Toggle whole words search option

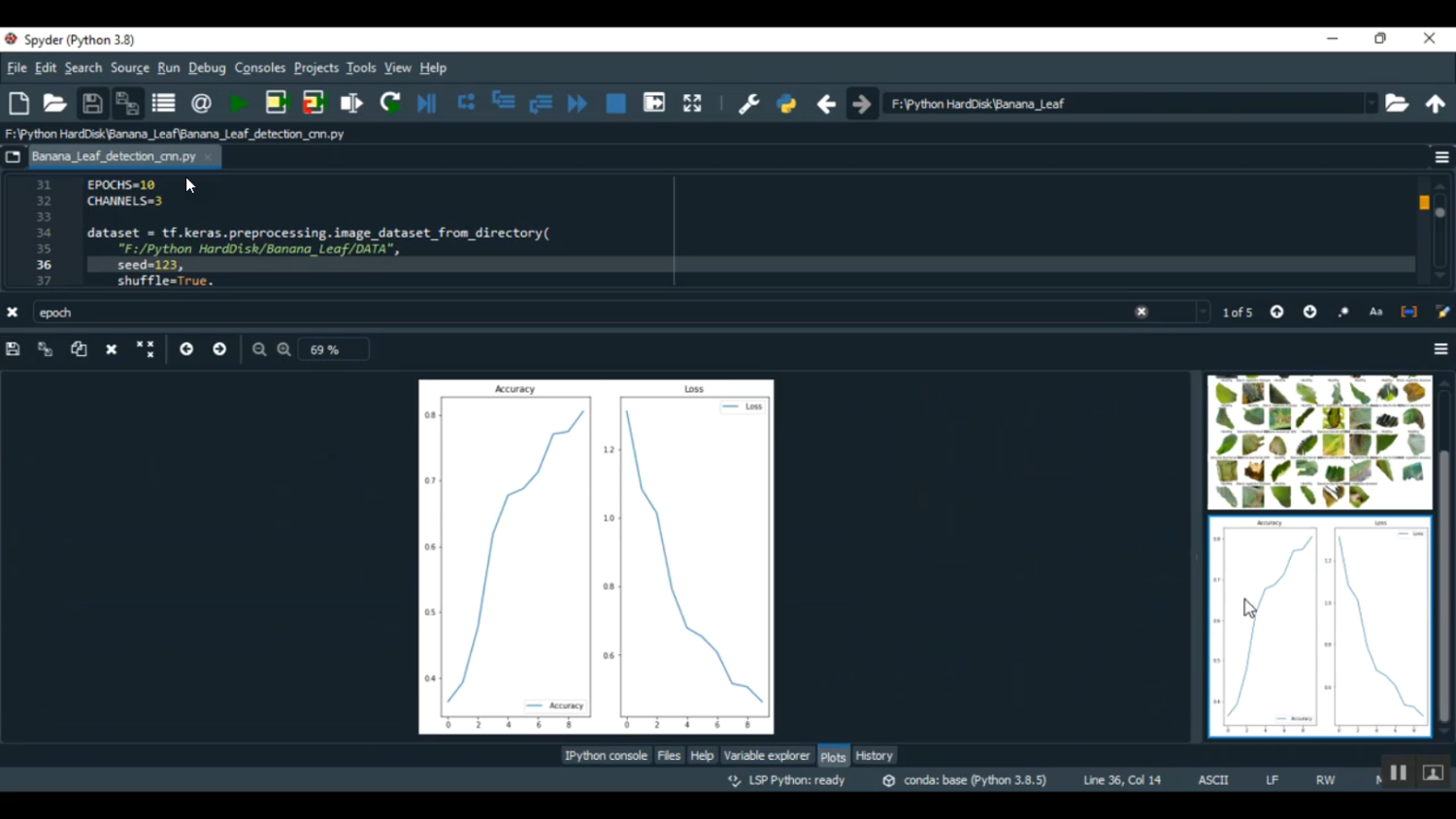point(1408,312)
